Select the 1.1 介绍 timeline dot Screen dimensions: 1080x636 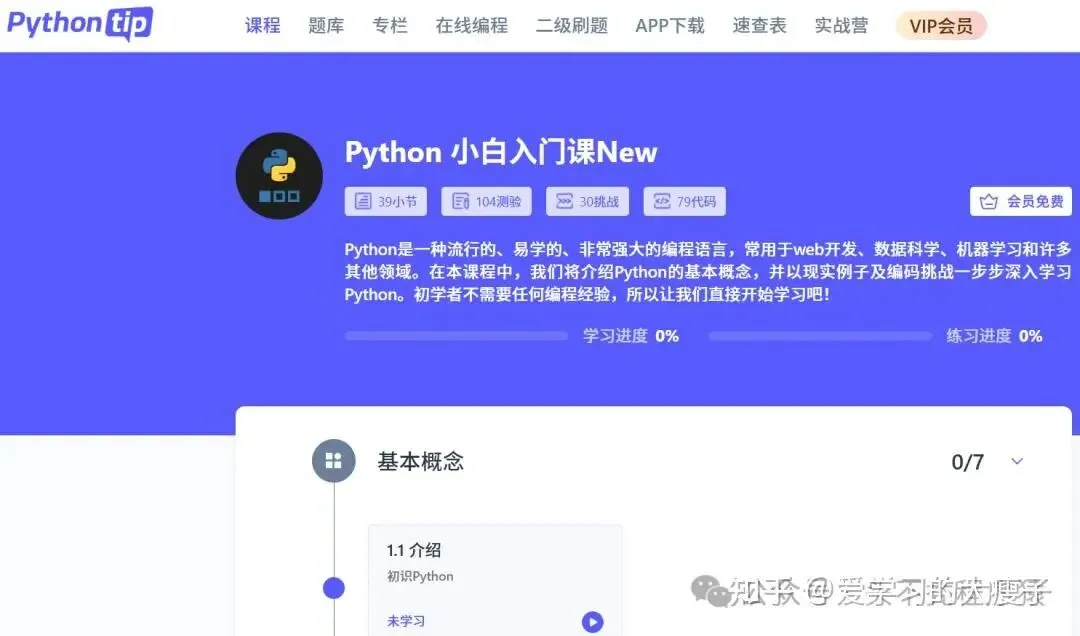334,588
